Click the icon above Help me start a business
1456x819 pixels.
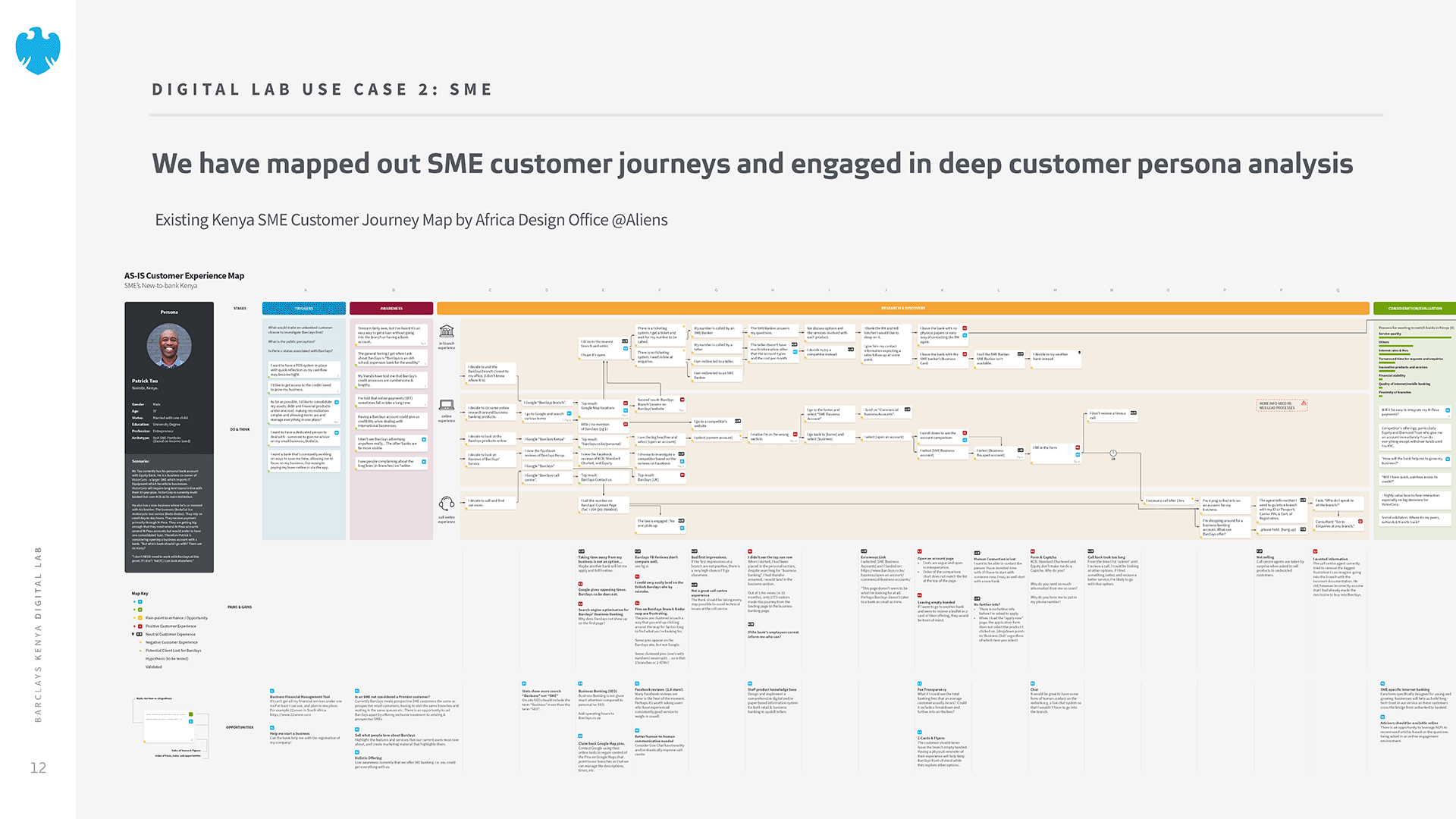(272, 728)
